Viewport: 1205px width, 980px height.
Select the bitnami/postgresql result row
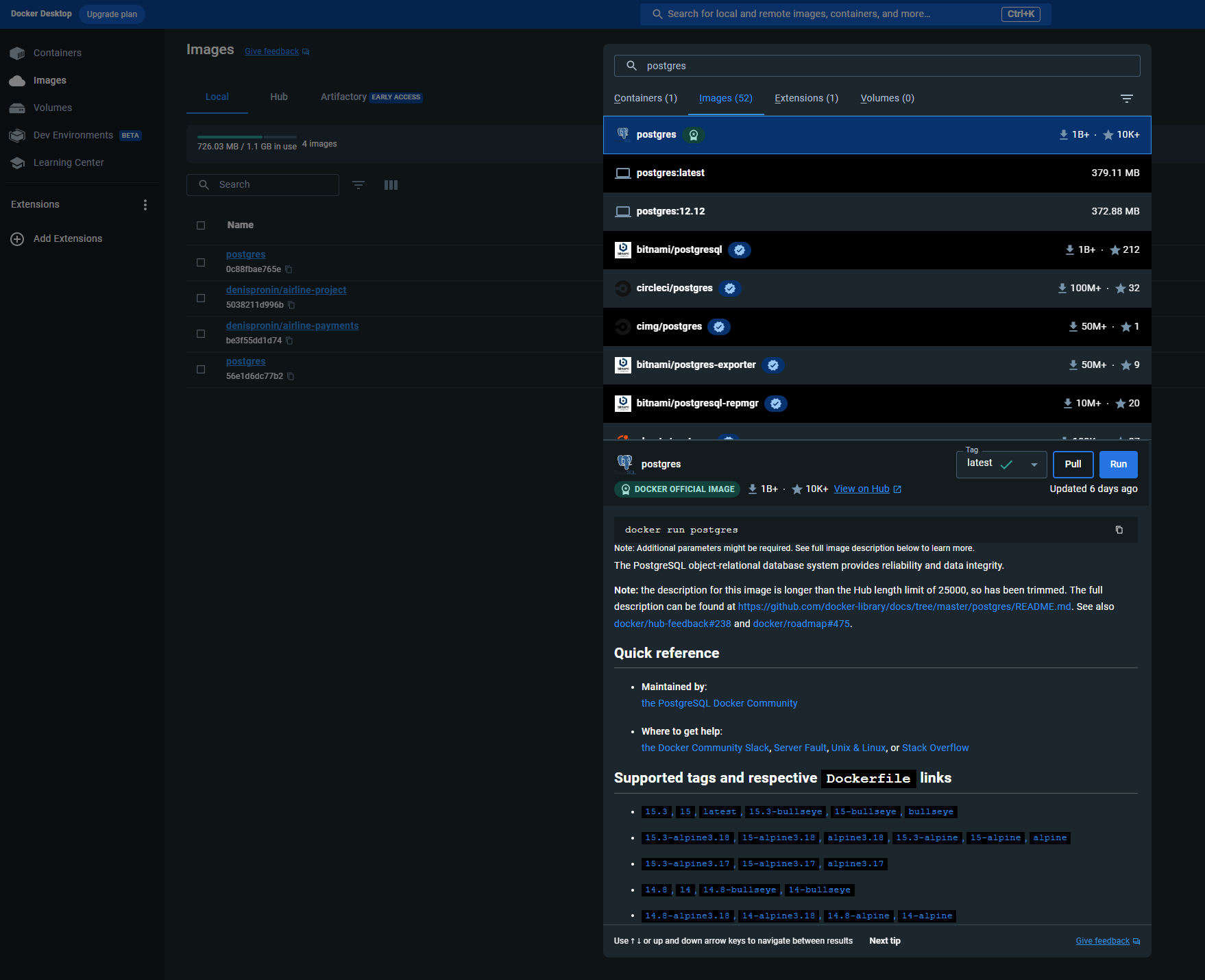click(x=877, y=250)
